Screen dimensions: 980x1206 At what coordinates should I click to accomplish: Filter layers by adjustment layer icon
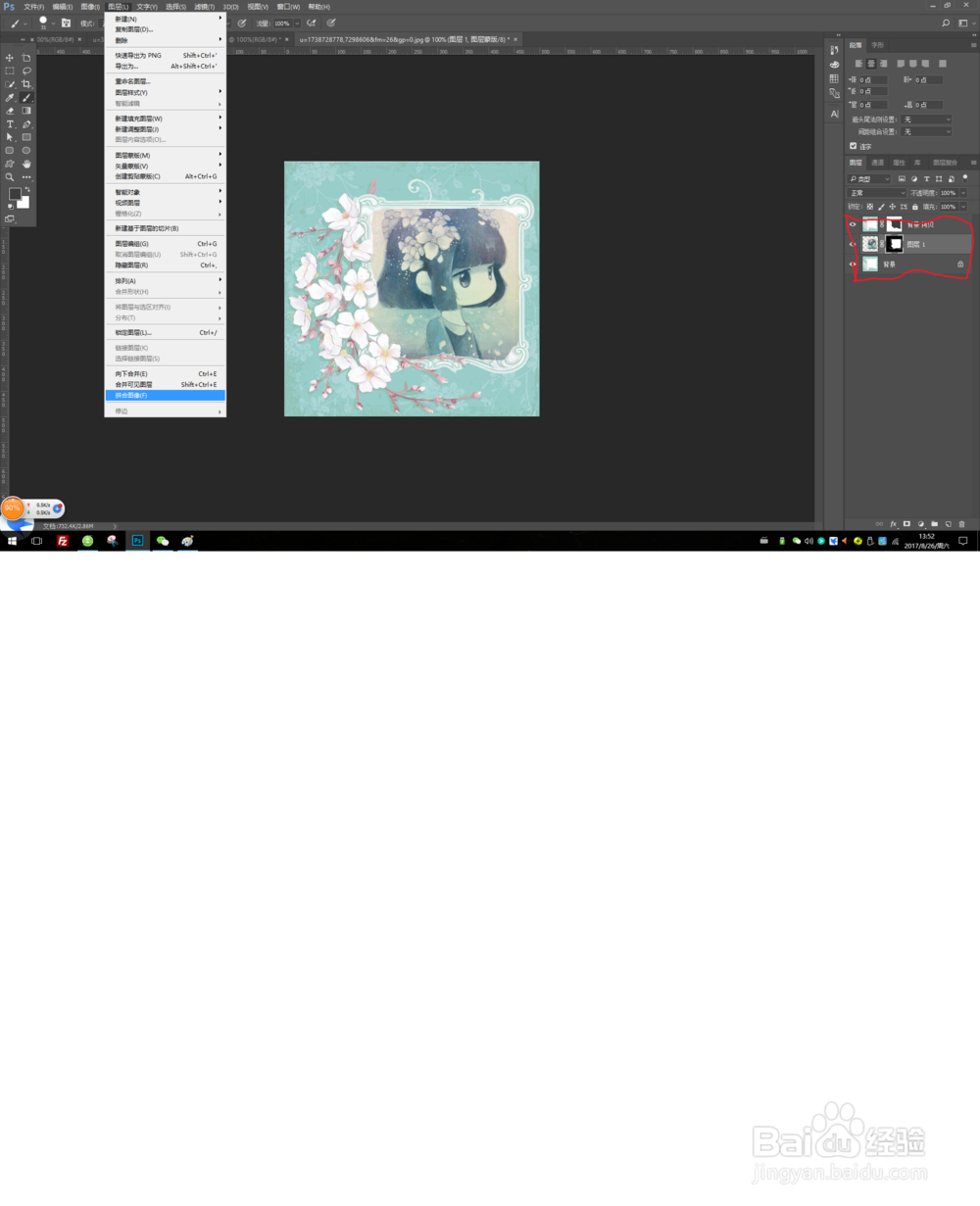[914, 179]
